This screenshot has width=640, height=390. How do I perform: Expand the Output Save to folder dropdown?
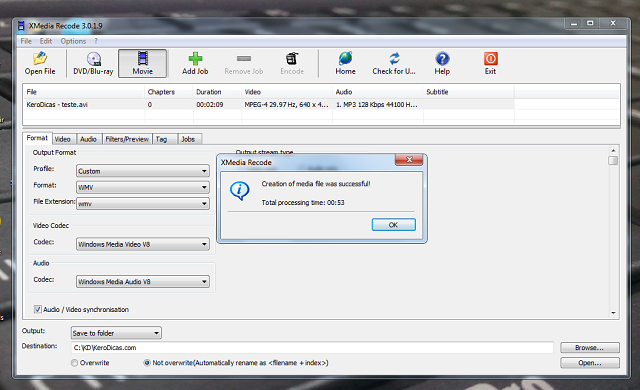[x=116, y=333]
